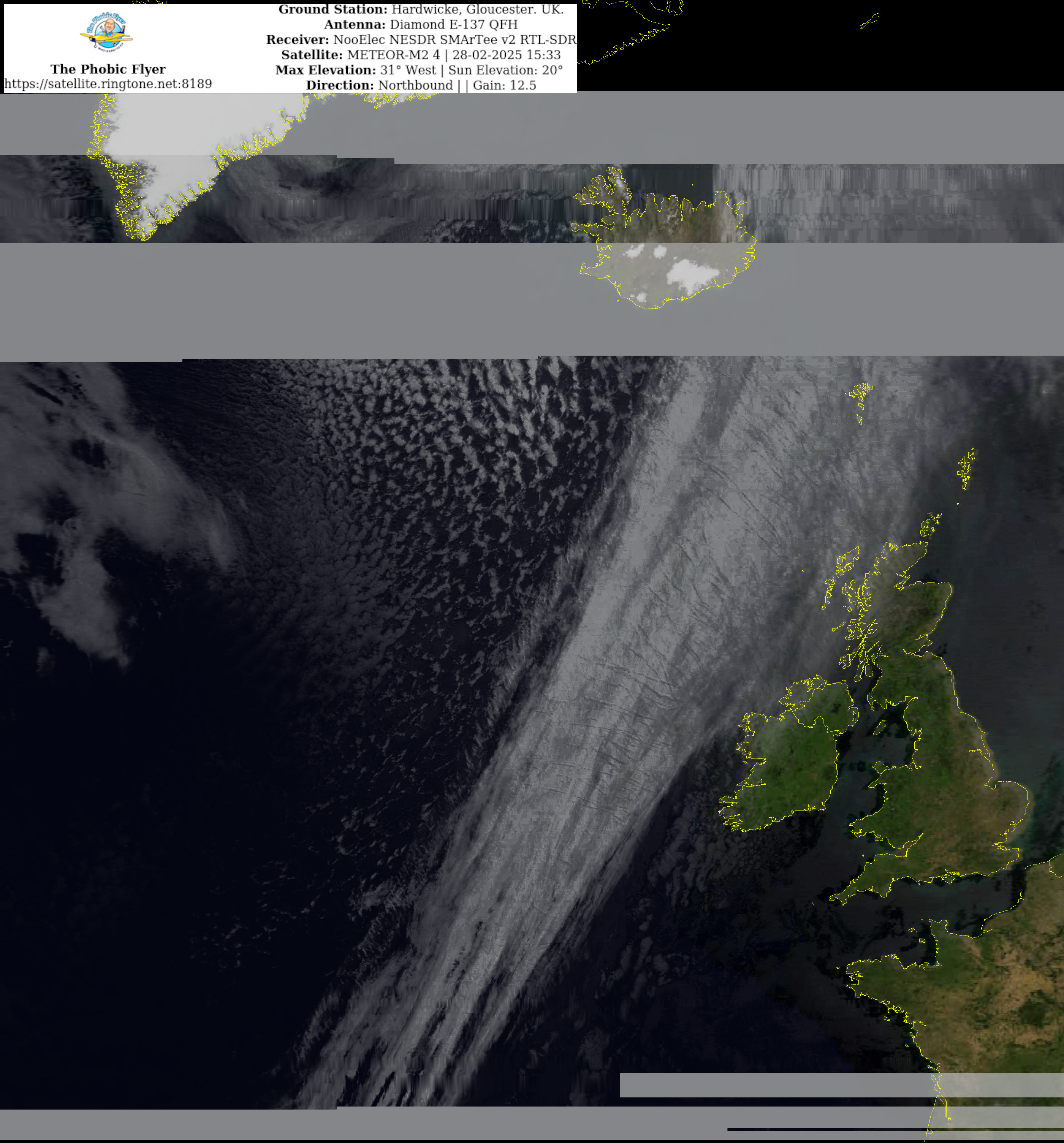The height and width of the screenshot is (1143, 1064).
Task: Click "The Phobic Flyer" title text
Action: pyautogui.click(x=108, y=69)
